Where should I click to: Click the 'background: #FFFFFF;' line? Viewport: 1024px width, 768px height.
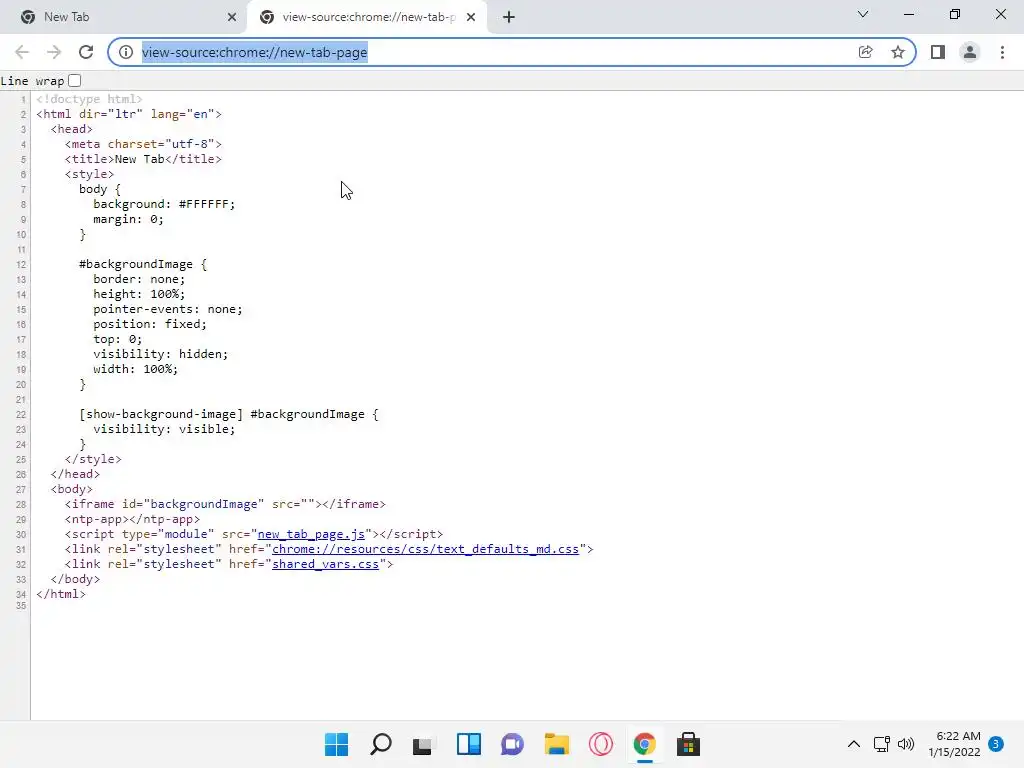(x=164, y=204)
